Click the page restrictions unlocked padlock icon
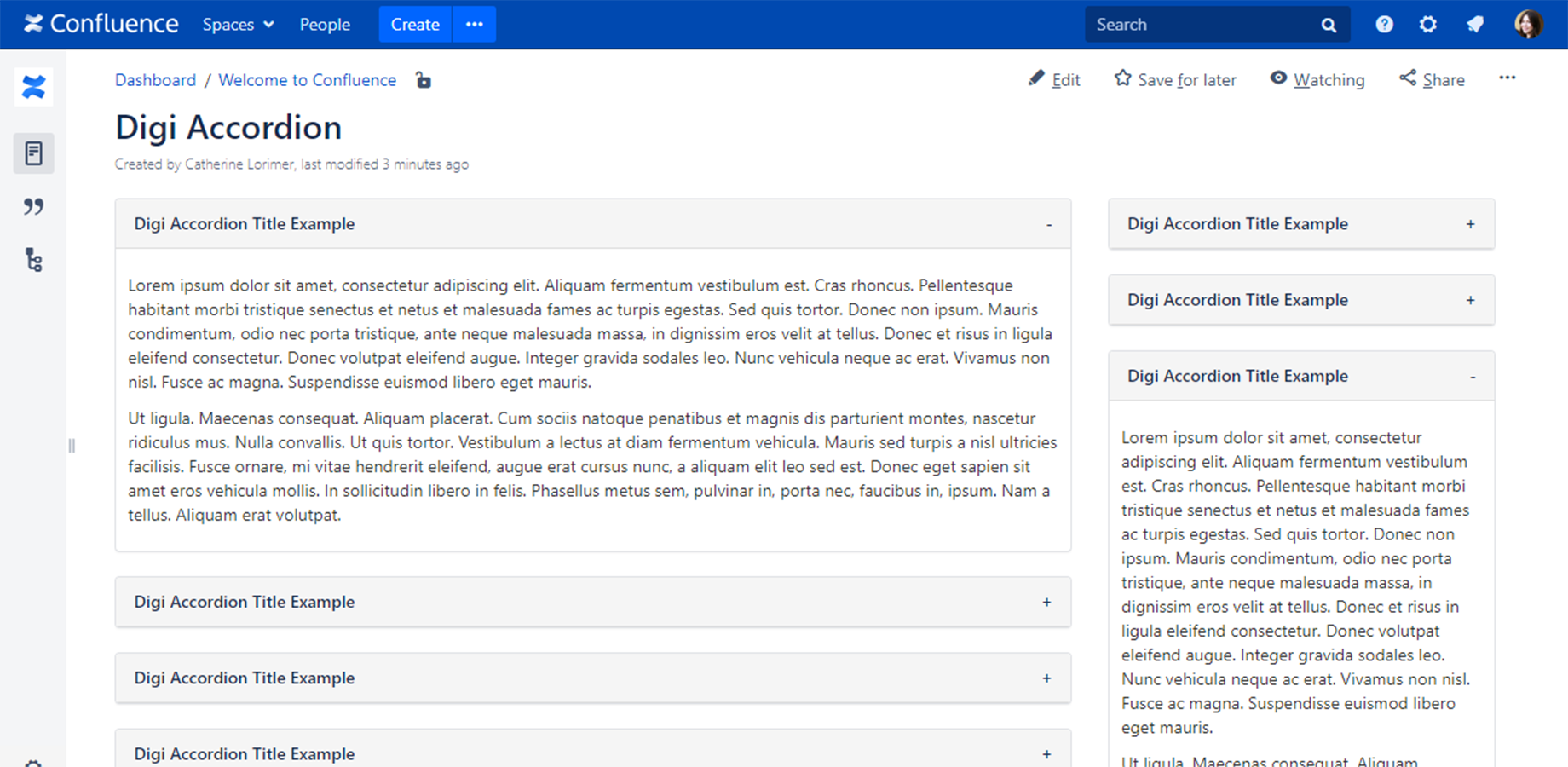 (x=423, y=80)
